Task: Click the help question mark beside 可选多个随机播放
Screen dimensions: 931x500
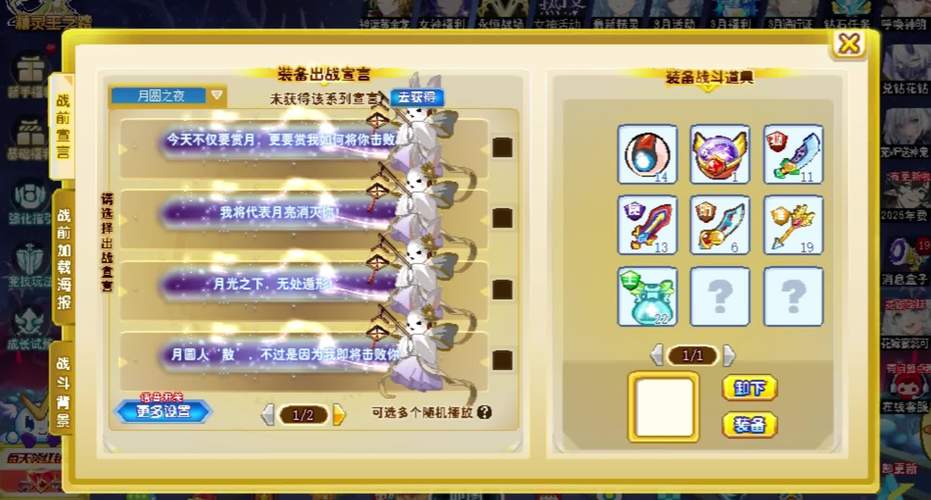Action: tap(484, 412)
